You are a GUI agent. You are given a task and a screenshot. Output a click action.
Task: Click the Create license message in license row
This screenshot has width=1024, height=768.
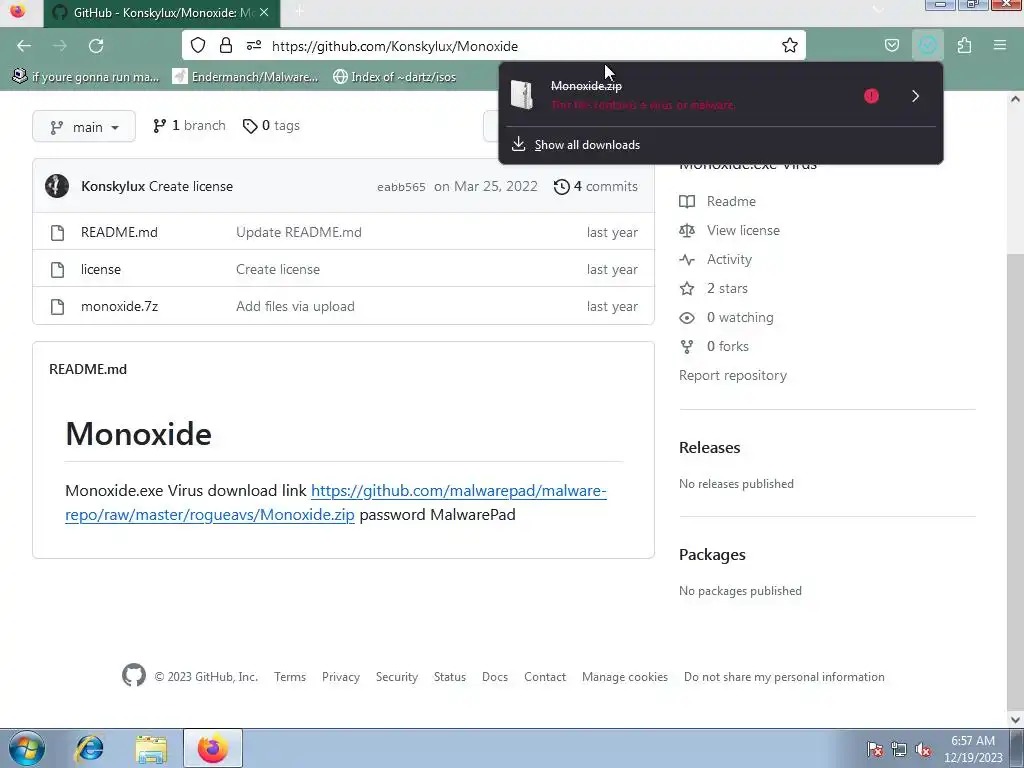[x=278, y=269]
